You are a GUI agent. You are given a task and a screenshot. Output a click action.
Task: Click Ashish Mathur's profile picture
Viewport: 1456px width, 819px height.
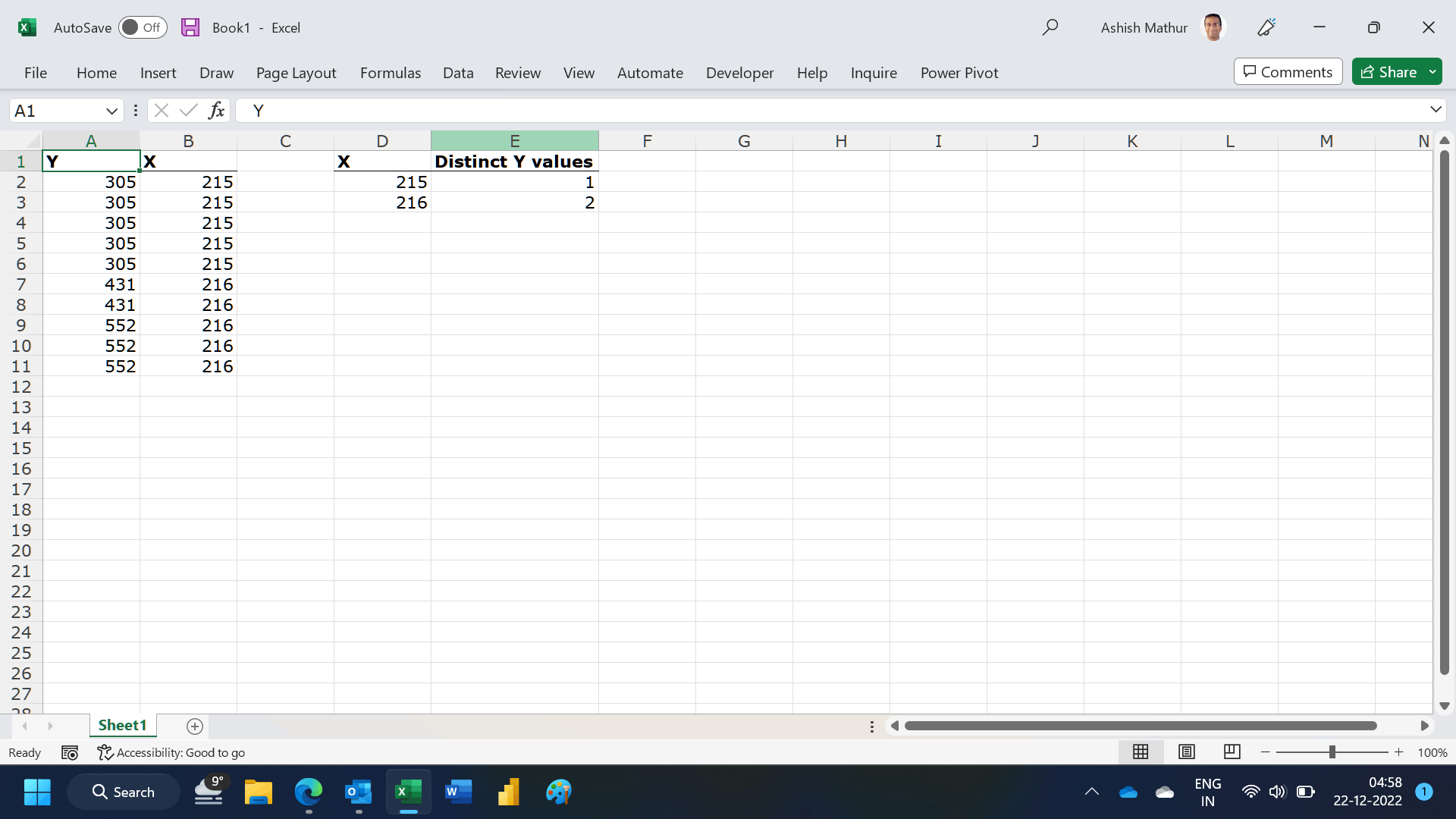click(x=1213, y=27)
